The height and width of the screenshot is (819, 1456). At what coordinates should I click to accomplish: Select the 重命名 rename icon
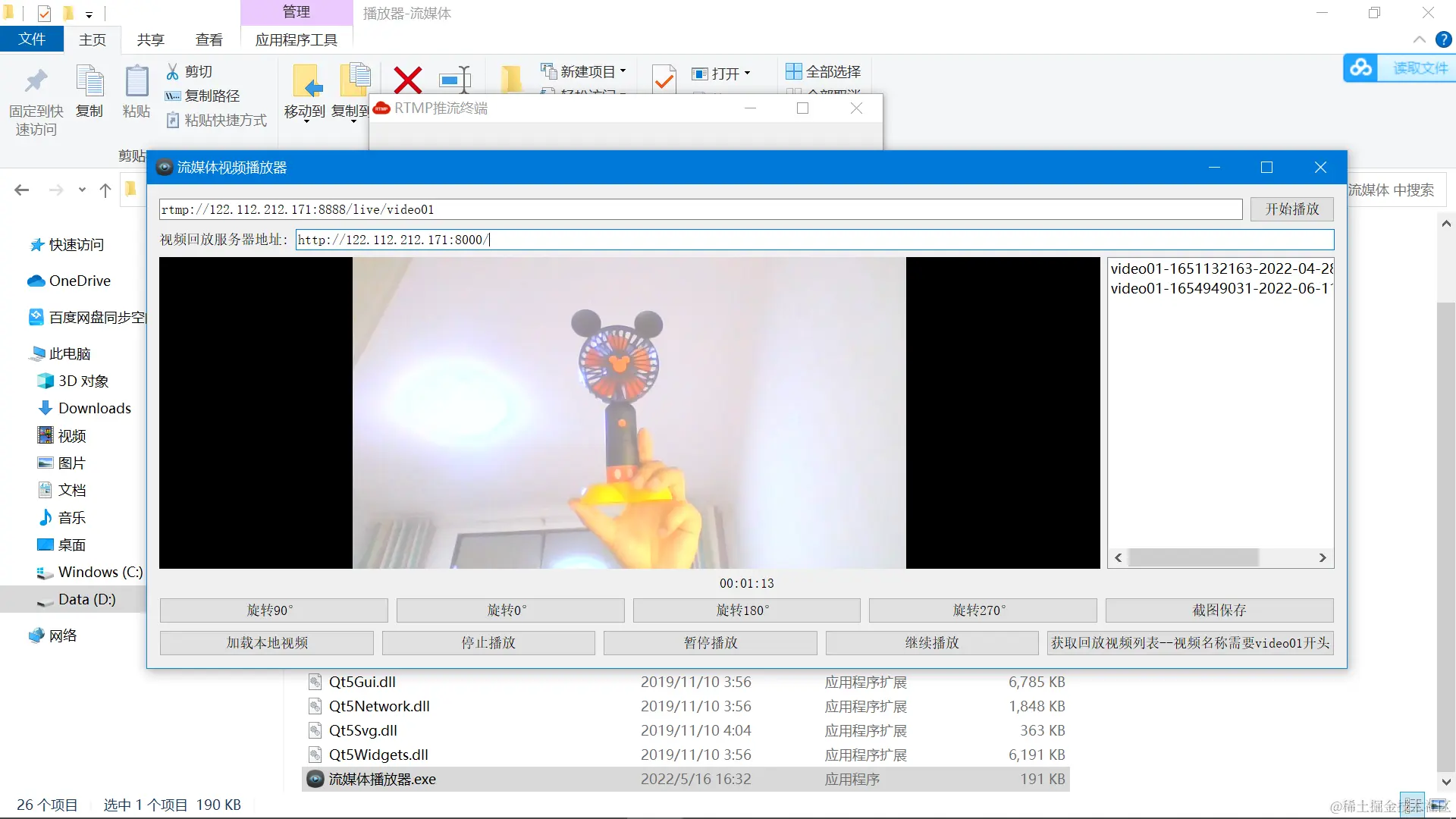coord(456,80)
